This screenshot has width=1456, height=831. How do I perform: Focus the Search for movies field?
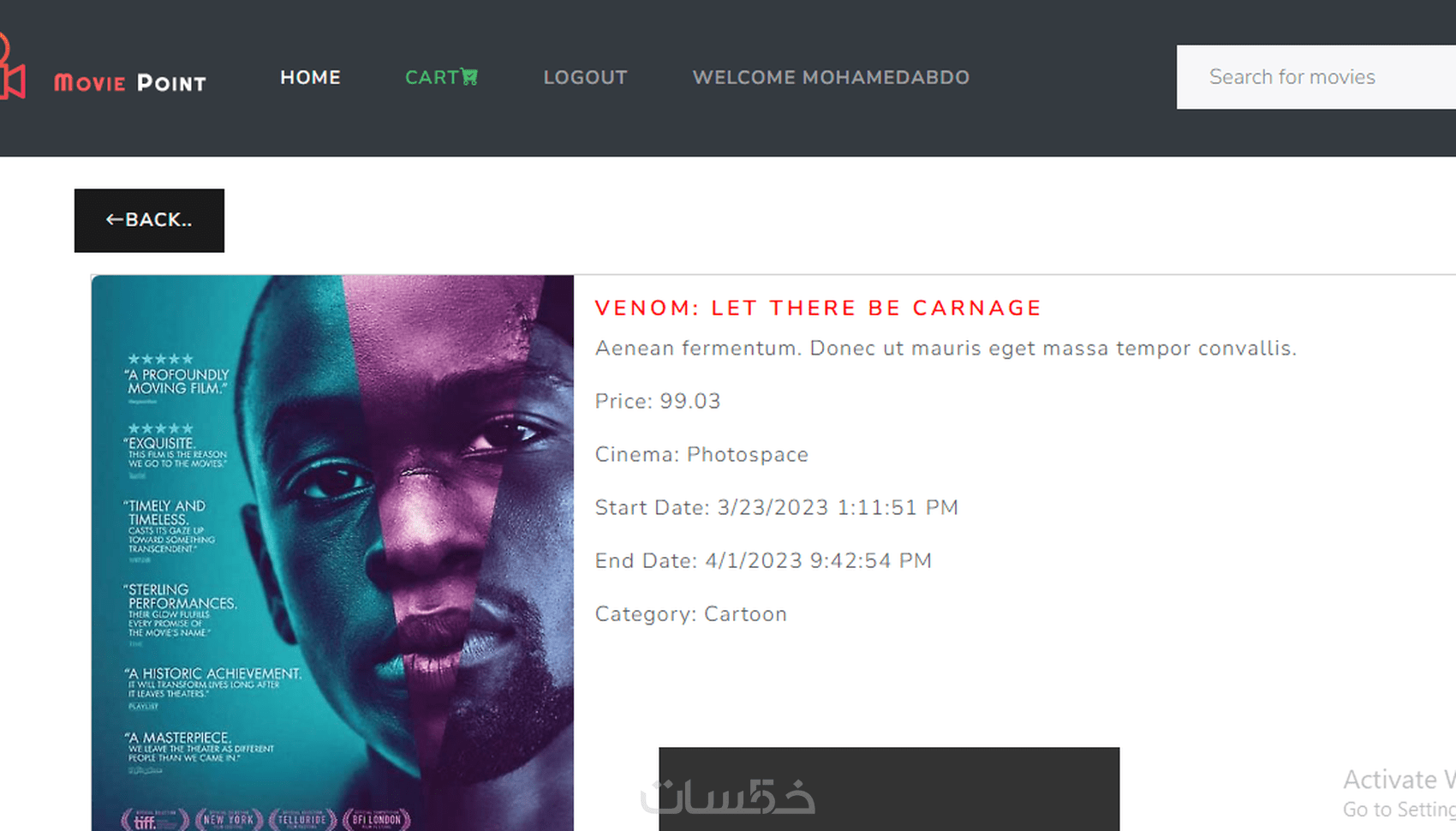click(1316, 77)
